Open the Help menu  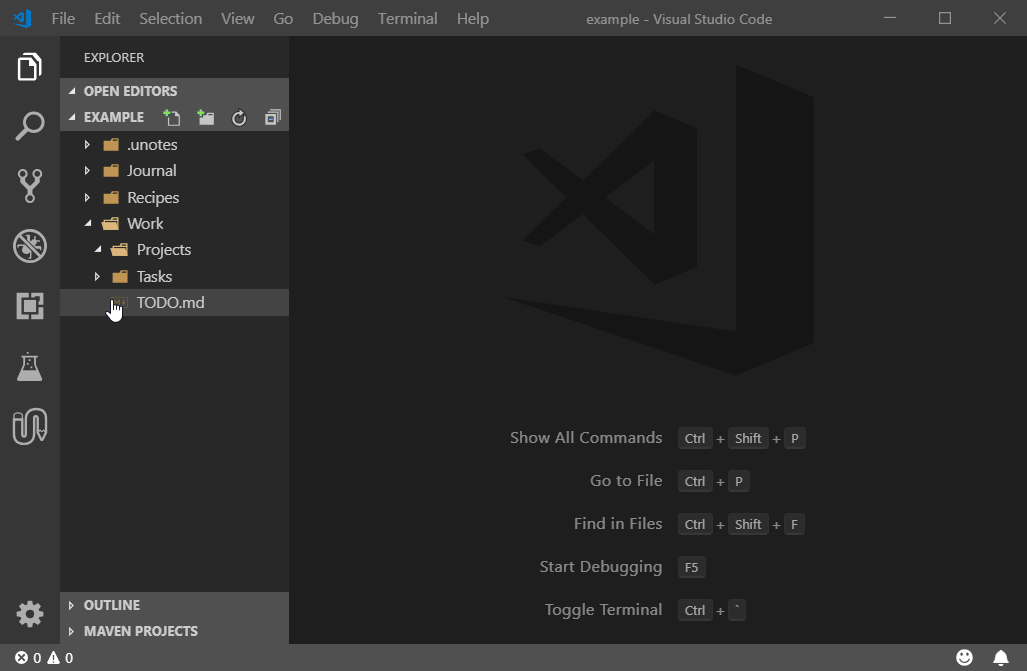(x=473, y=18)
